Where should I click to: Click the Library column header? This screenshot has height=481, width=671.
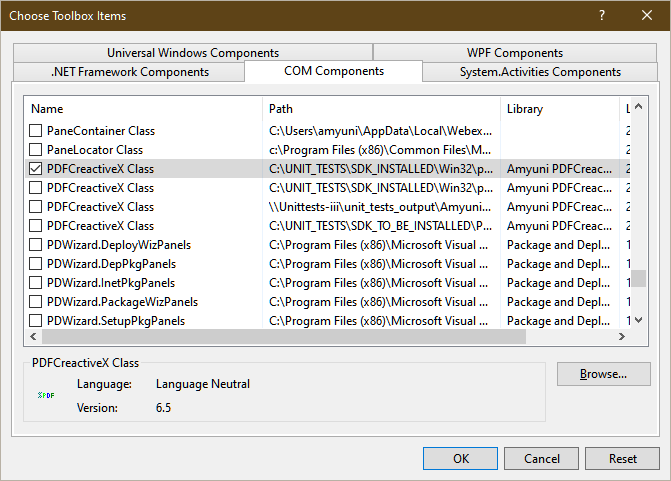tap(559, 108)
